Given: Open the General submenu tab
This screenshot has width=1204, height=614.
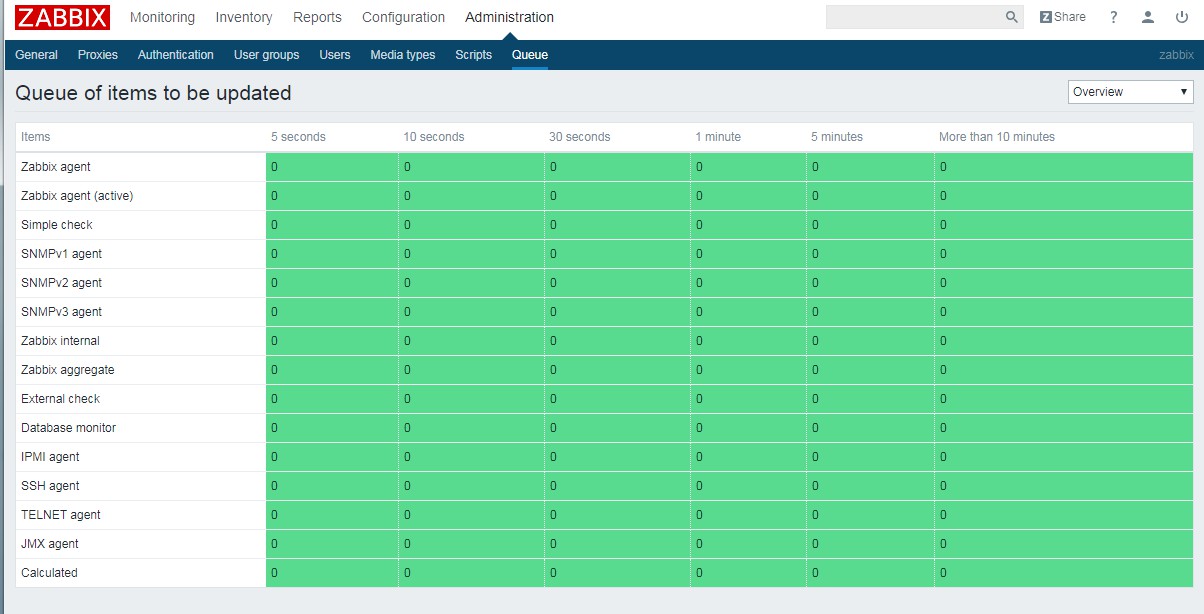Looking at the screenshot, I should click(x=36, y=55).
